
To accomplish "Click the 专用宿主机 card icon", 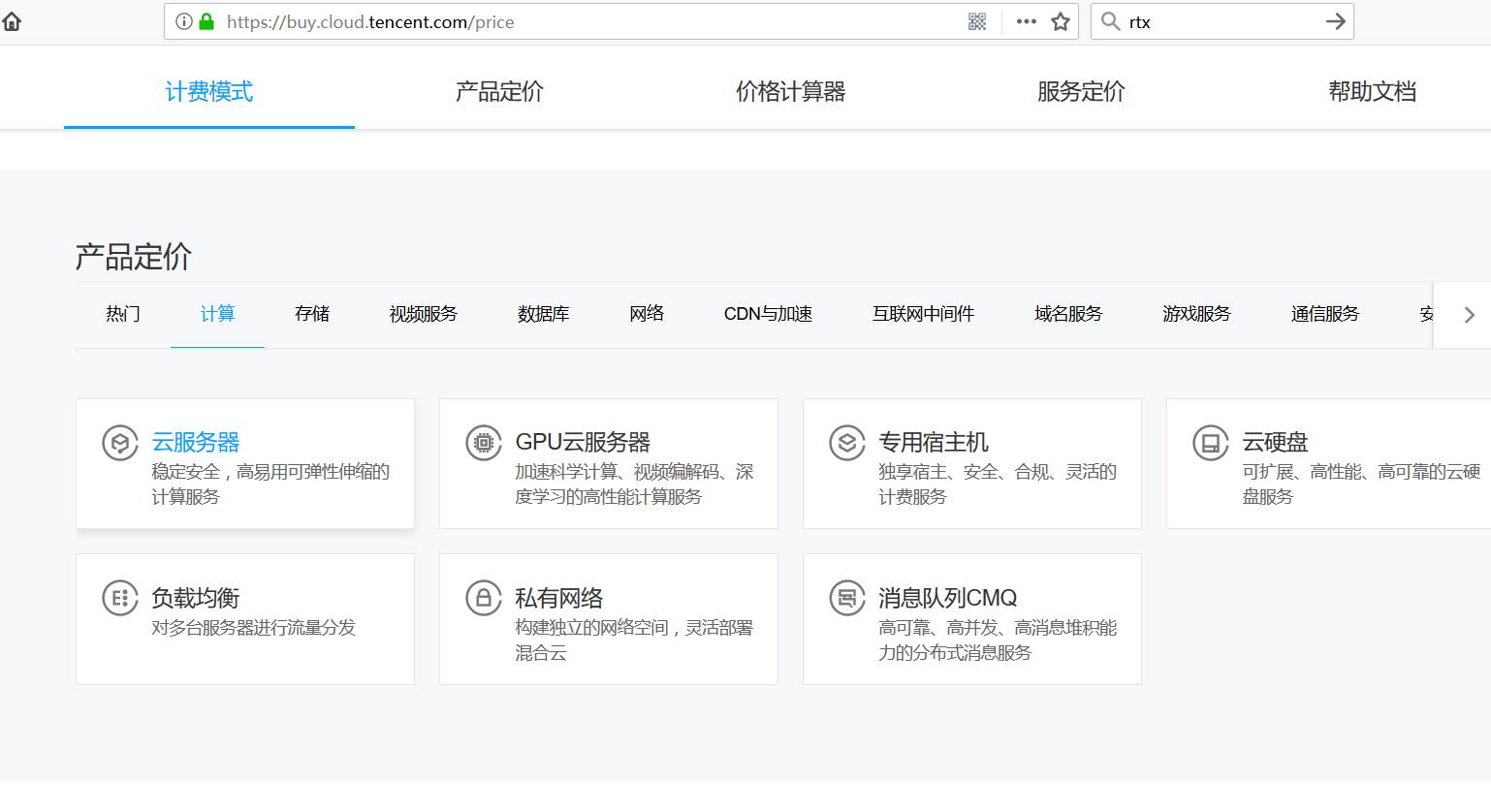I will click(x=846, y=442).
